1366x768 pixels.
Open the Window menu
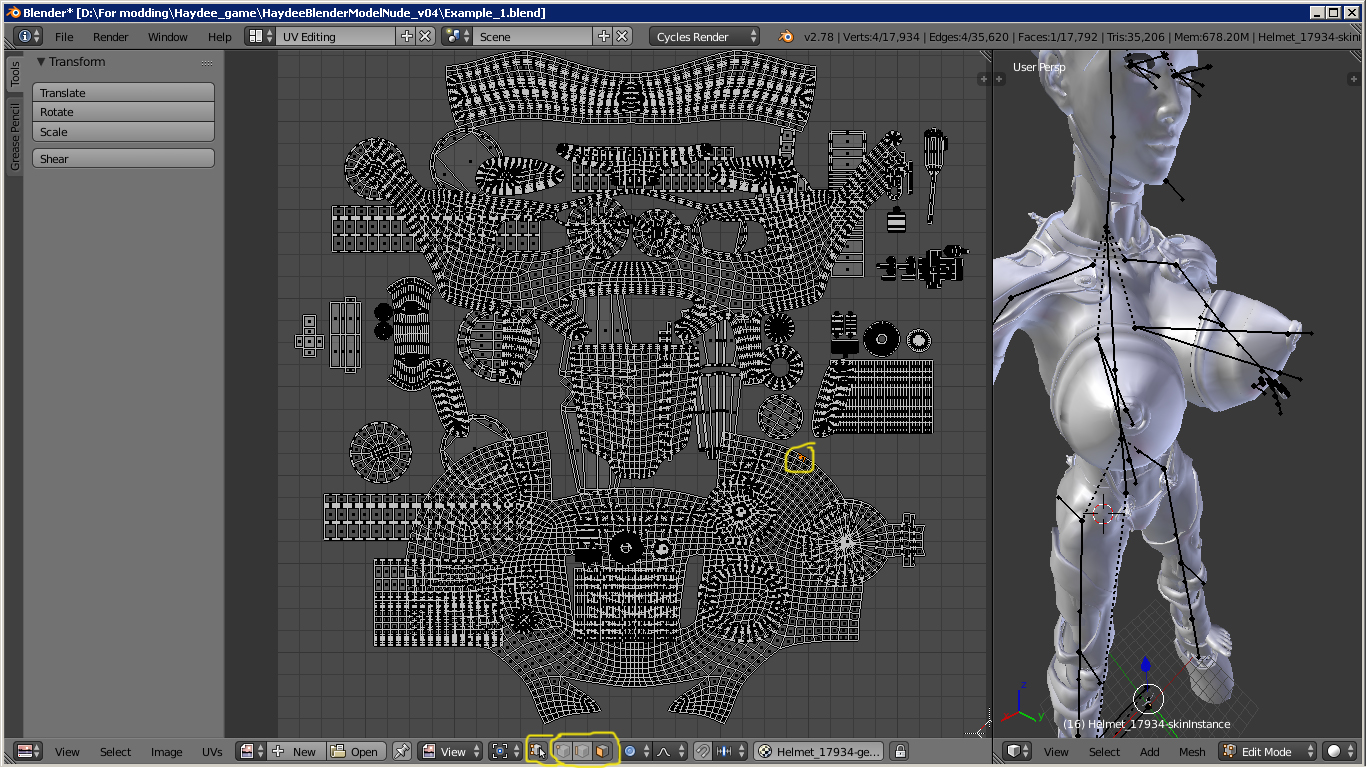click(x=168, y=37)
